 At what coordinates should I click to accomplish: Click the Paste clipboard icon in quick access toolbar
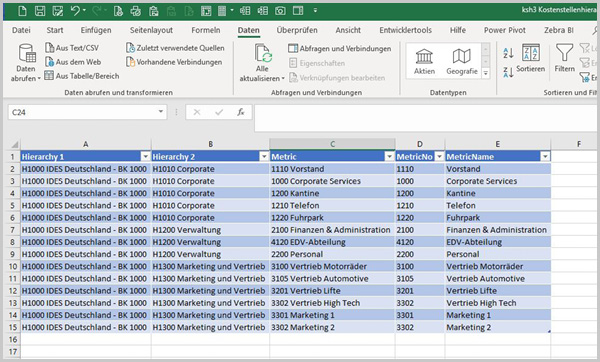pos(153,11)
